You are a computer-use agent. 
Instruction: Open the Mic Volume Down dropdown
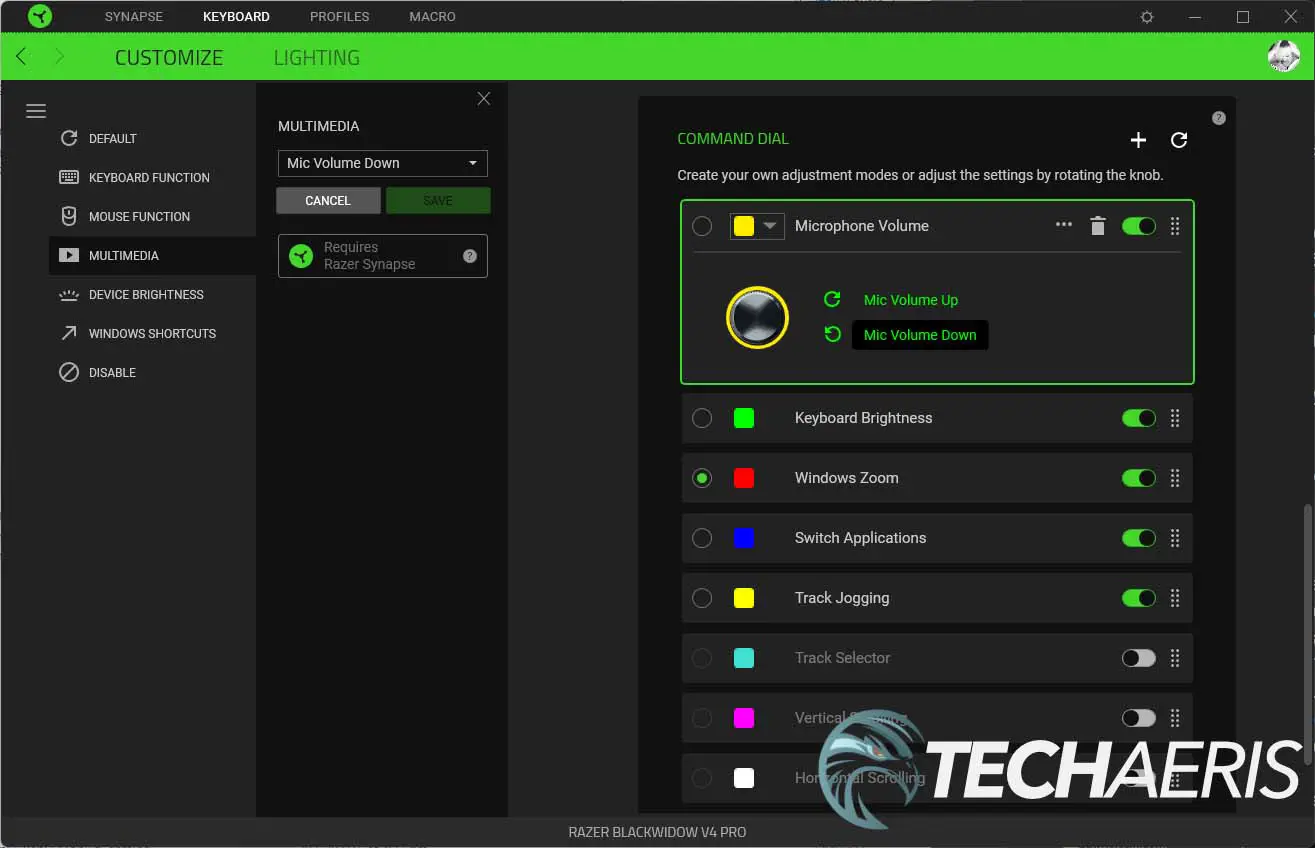[x=382, y=163]
